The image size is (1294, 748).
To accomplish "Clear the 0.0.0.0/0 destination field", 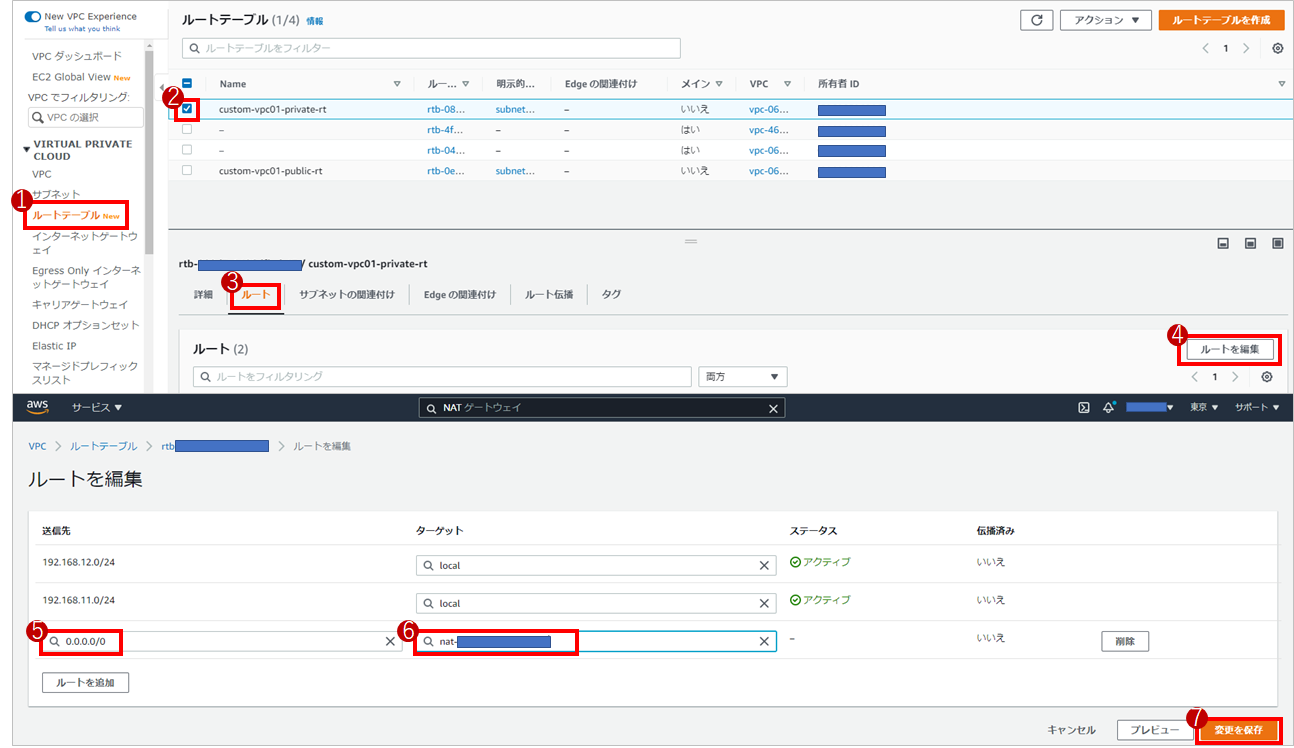I will 390,642.
